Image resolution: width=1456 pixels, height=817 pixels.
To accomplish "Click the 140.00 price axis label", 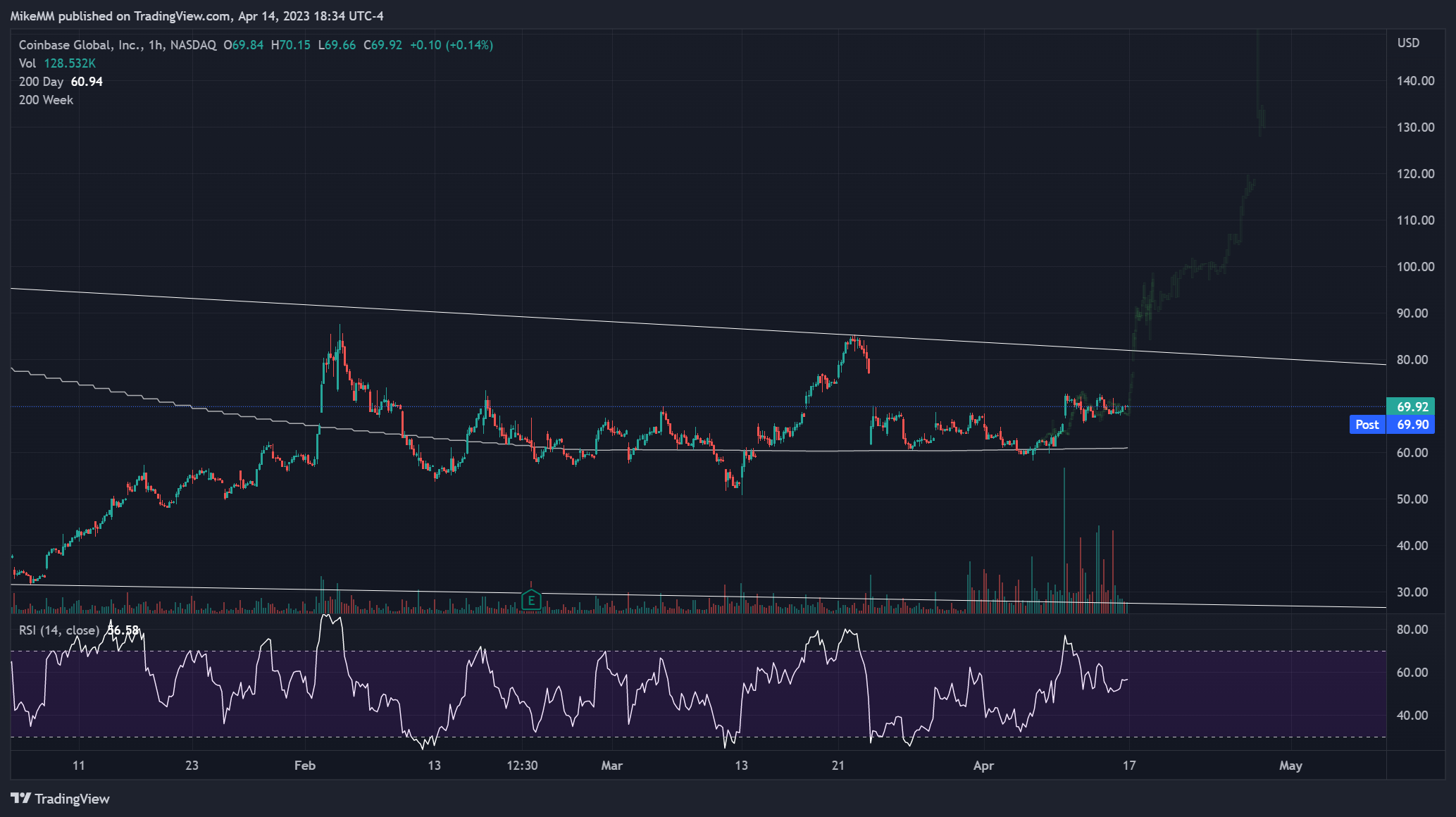I will point(1415,81).
